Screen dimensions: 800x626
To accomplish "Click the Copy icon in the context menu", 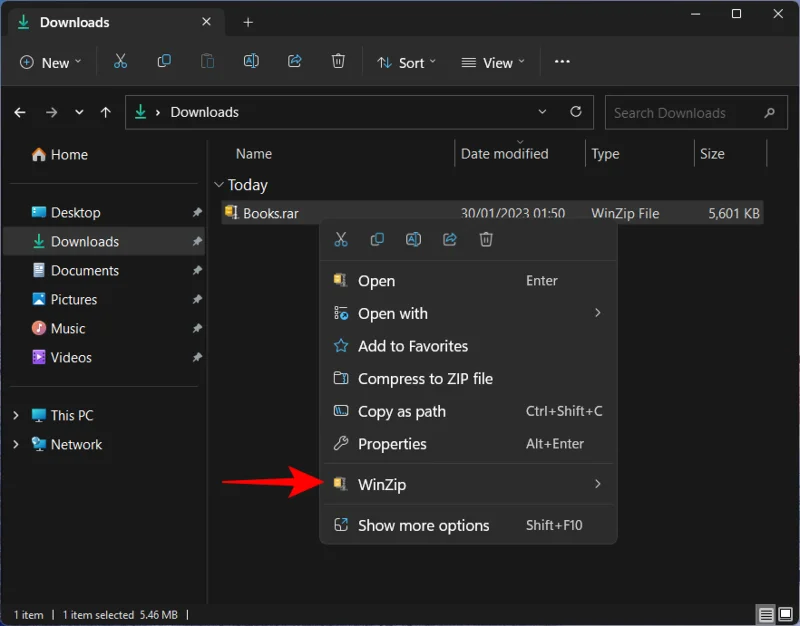I will pyautogui.click(x=377, y=239).
